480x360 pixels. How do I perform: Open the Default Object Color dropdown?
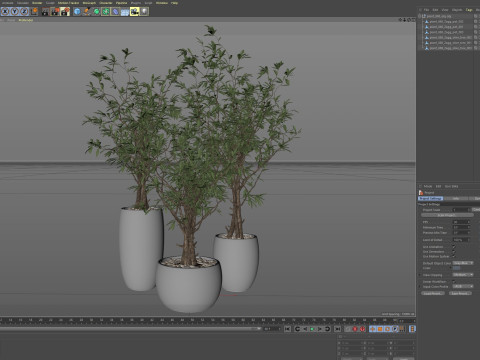point(463,263)
